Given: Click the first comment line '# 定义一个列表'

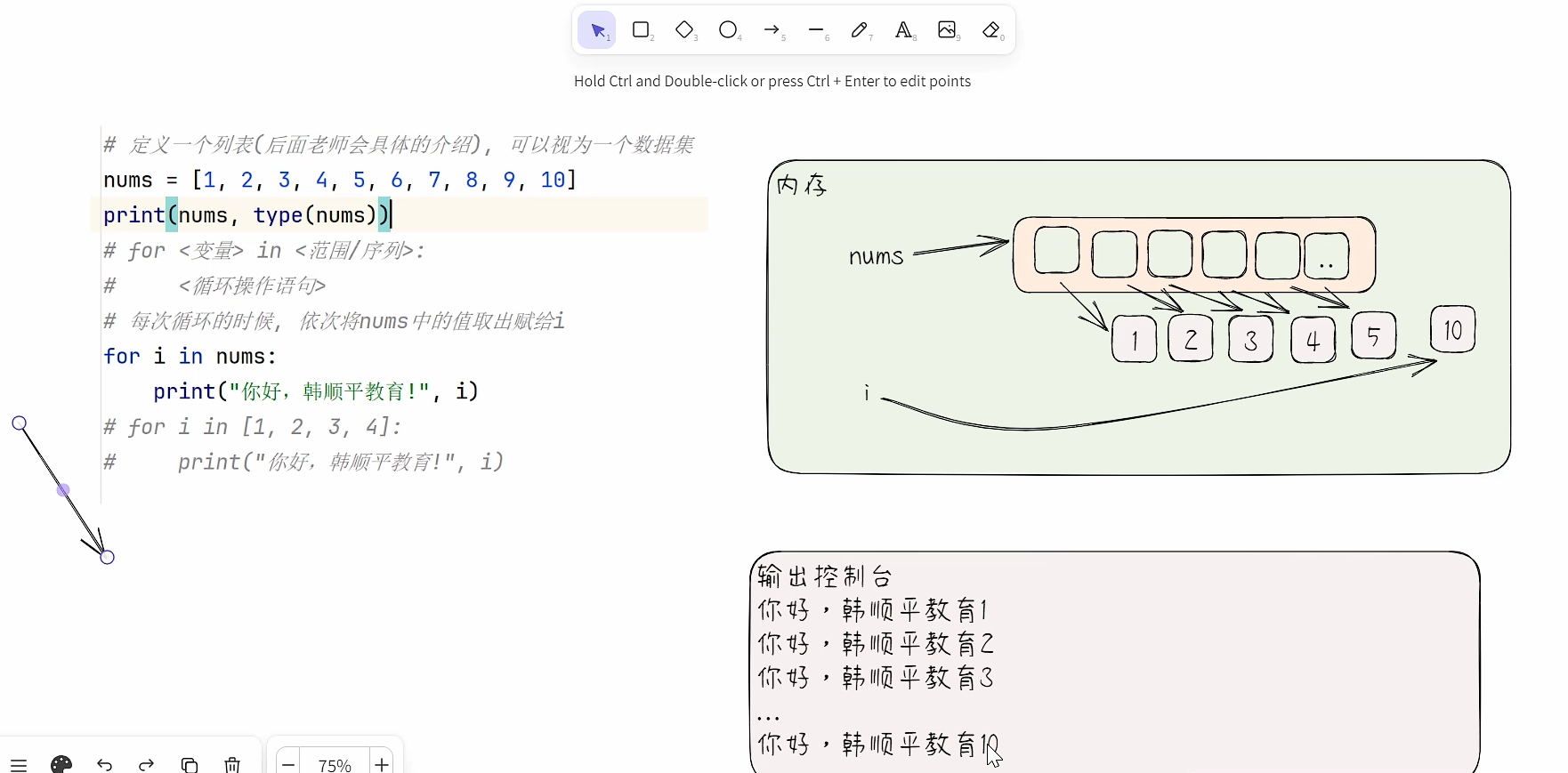Looking at the screenshot, I should click(x=399, y=145).
